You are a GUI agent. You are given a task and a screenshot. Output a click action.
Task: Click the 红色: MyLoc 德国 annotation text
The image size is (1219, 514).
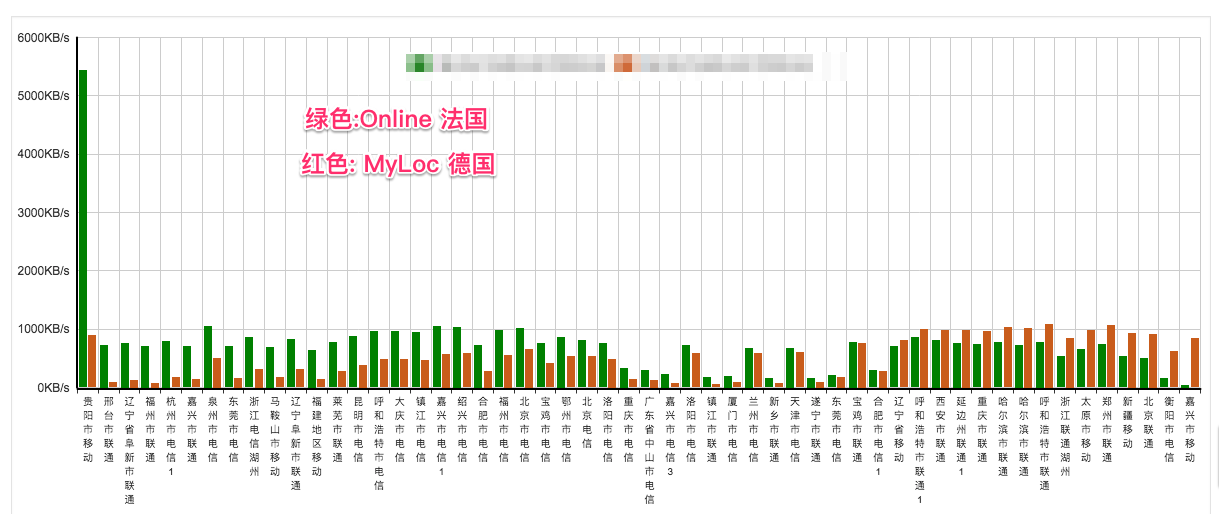coord(398,164)
